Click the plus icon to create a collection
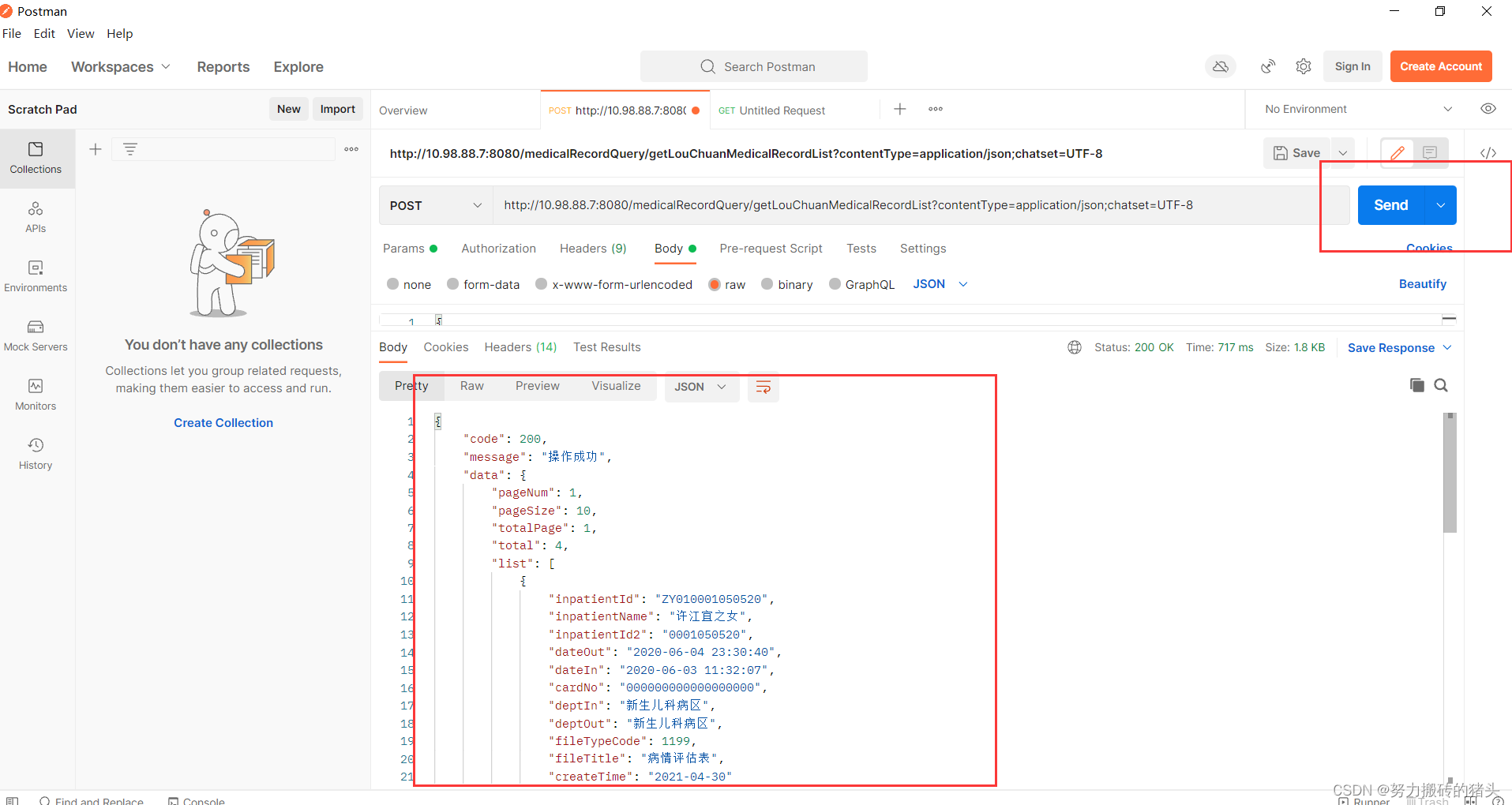1512x805 pixels. [x=96, y=149]
